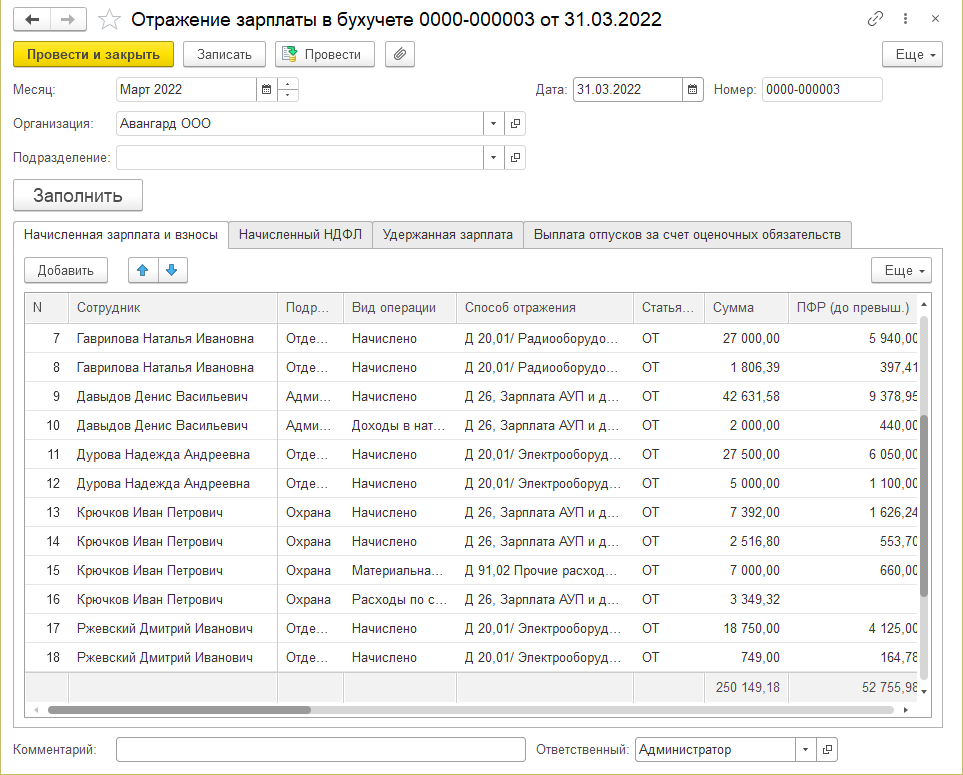Screen dimensions: 963x775
Task: Open calendar picker for Месяц field
Action: [x=266, y=90]
